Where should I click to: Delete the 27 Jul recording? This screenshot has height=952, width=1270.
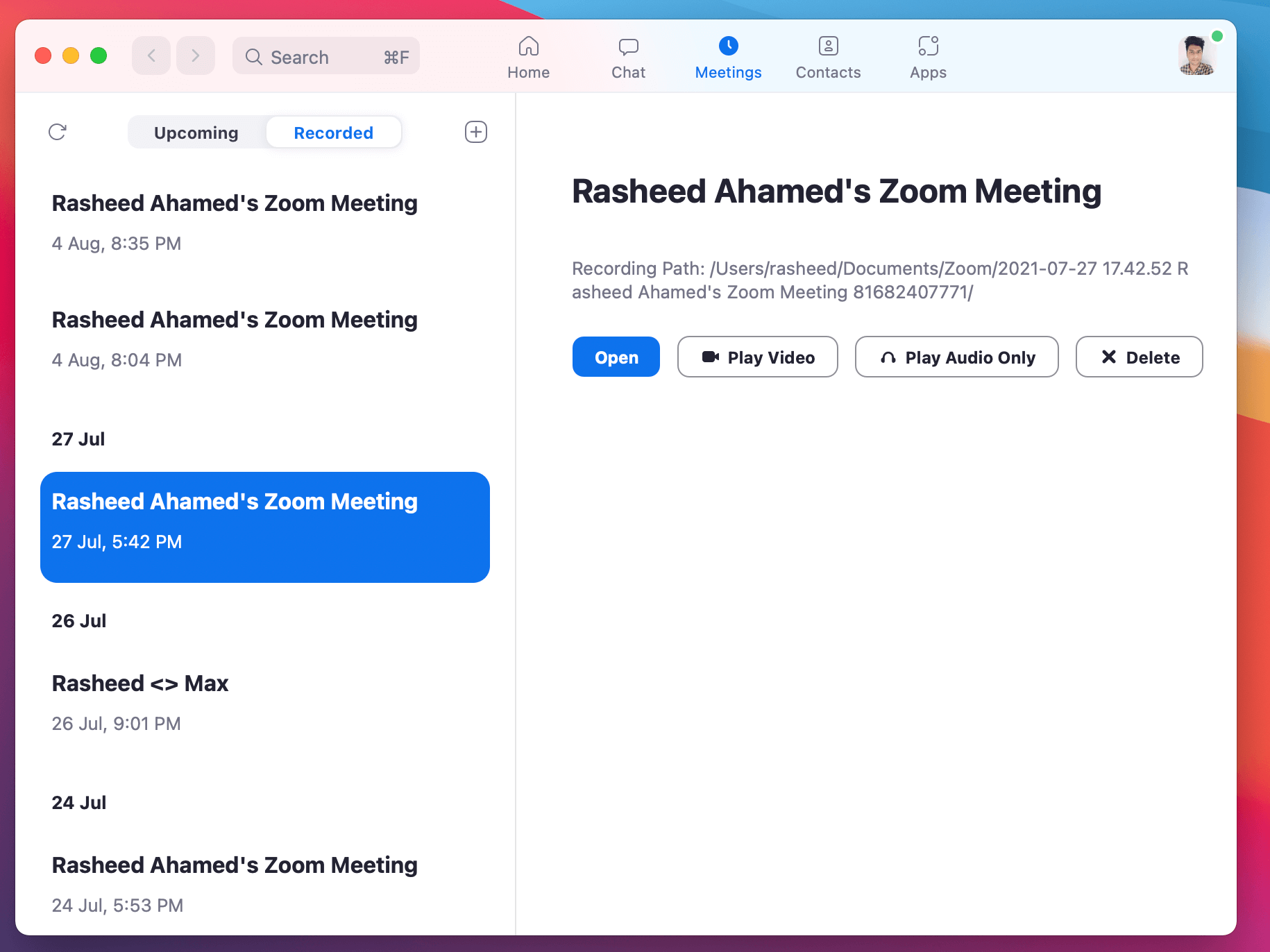point(1138,357)
